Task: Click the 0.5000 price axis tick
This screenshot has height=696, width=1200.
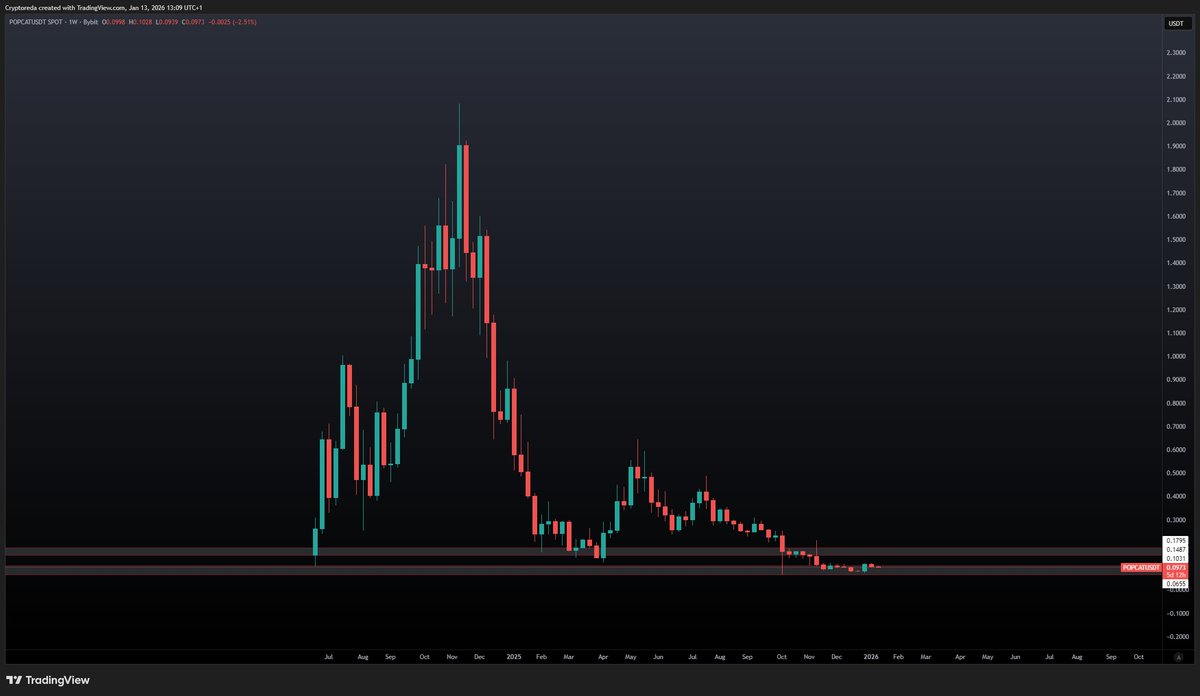Action: [1176, 473]
